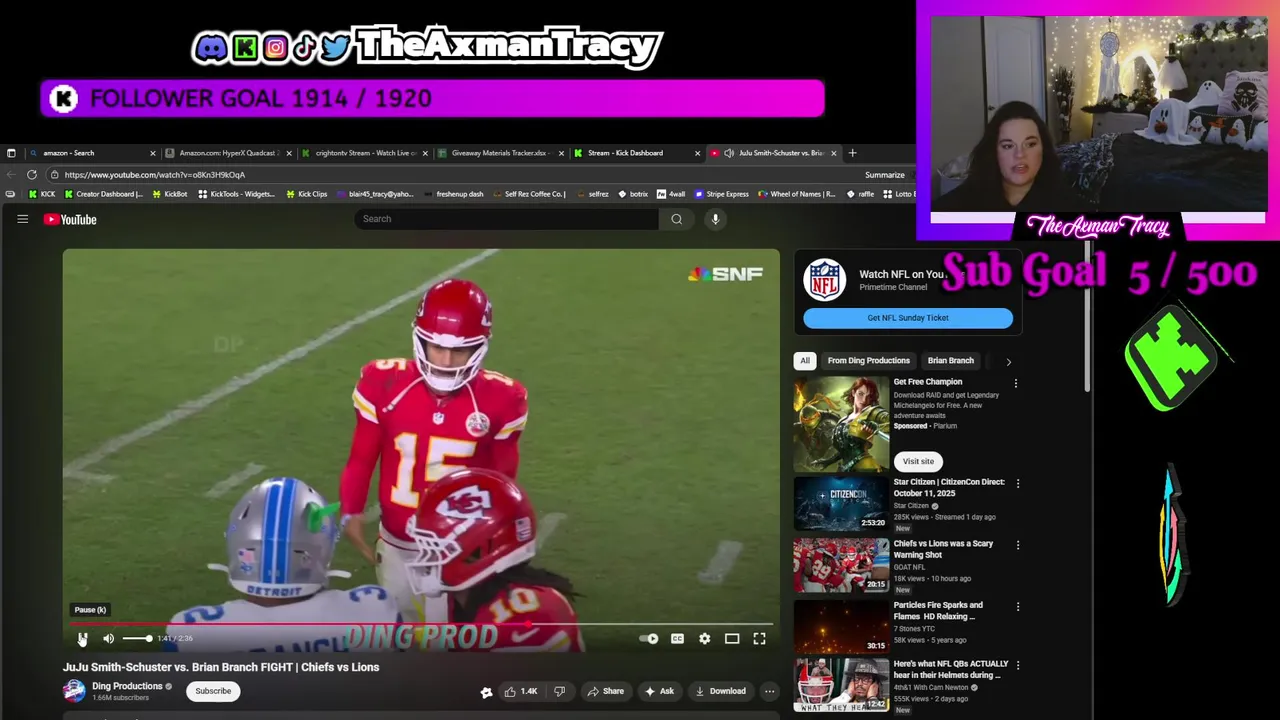Open Creator Dashboard bookmark
The height and width of the screenshot is (720, 1280).
click(x=104, y=194)
